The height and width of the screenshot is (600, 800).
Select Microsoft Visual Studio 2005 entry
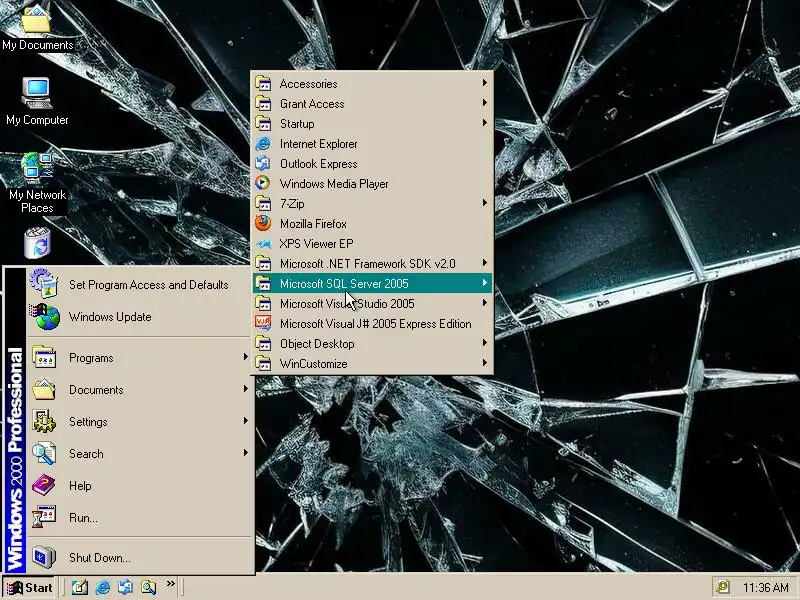(x=372, y=304)
